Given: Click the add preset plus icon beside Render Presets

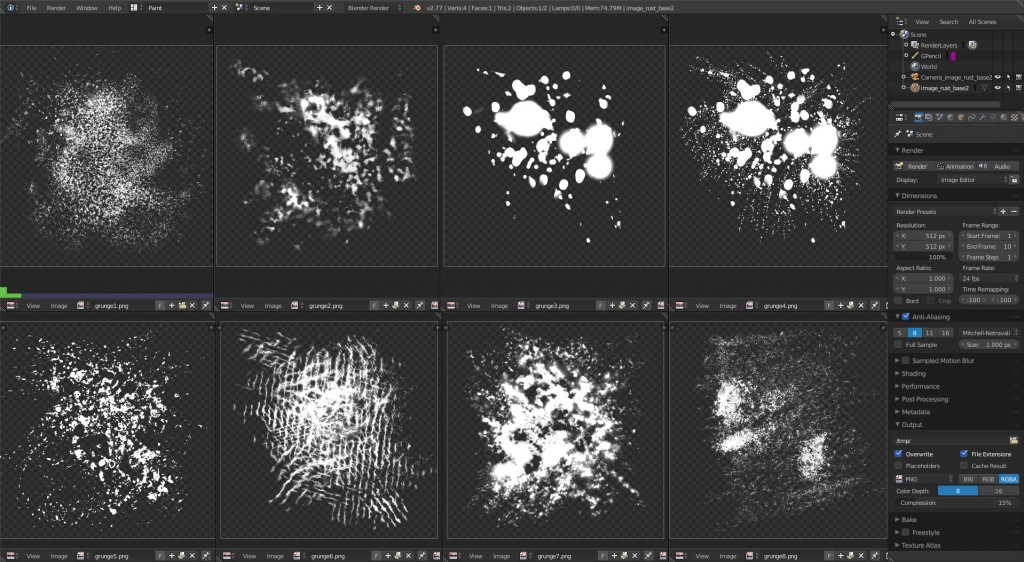Looking at the screenshot, I should pyautogui.click(x=1003, y=211).
